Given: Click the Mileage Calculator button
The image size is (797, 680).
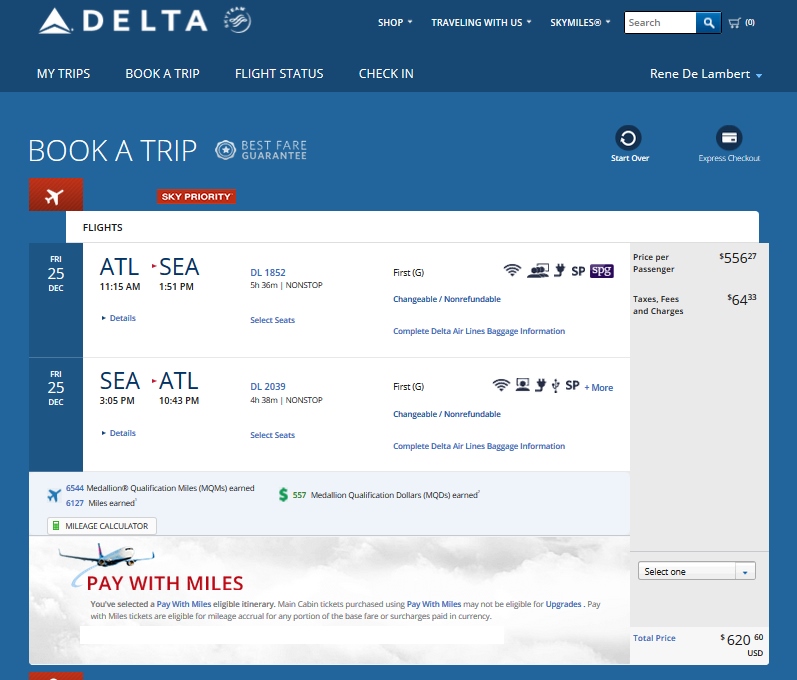Looking at the screenshot, I should pos(102,526).
